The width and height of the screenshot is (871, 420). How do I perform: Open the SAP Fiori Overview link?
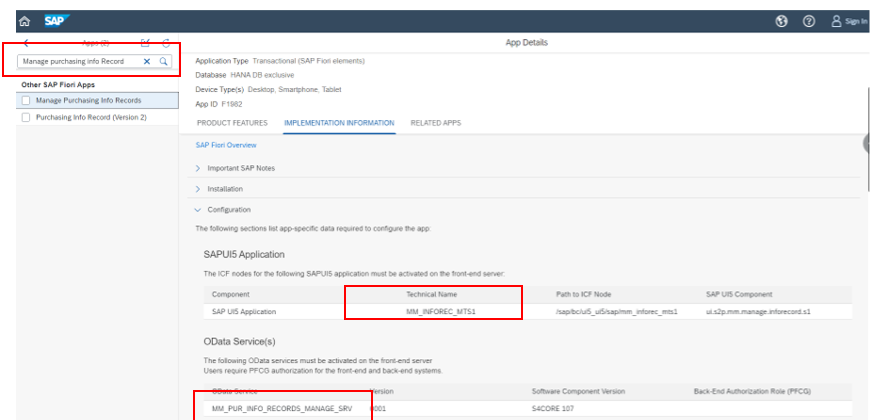(226, 145)
